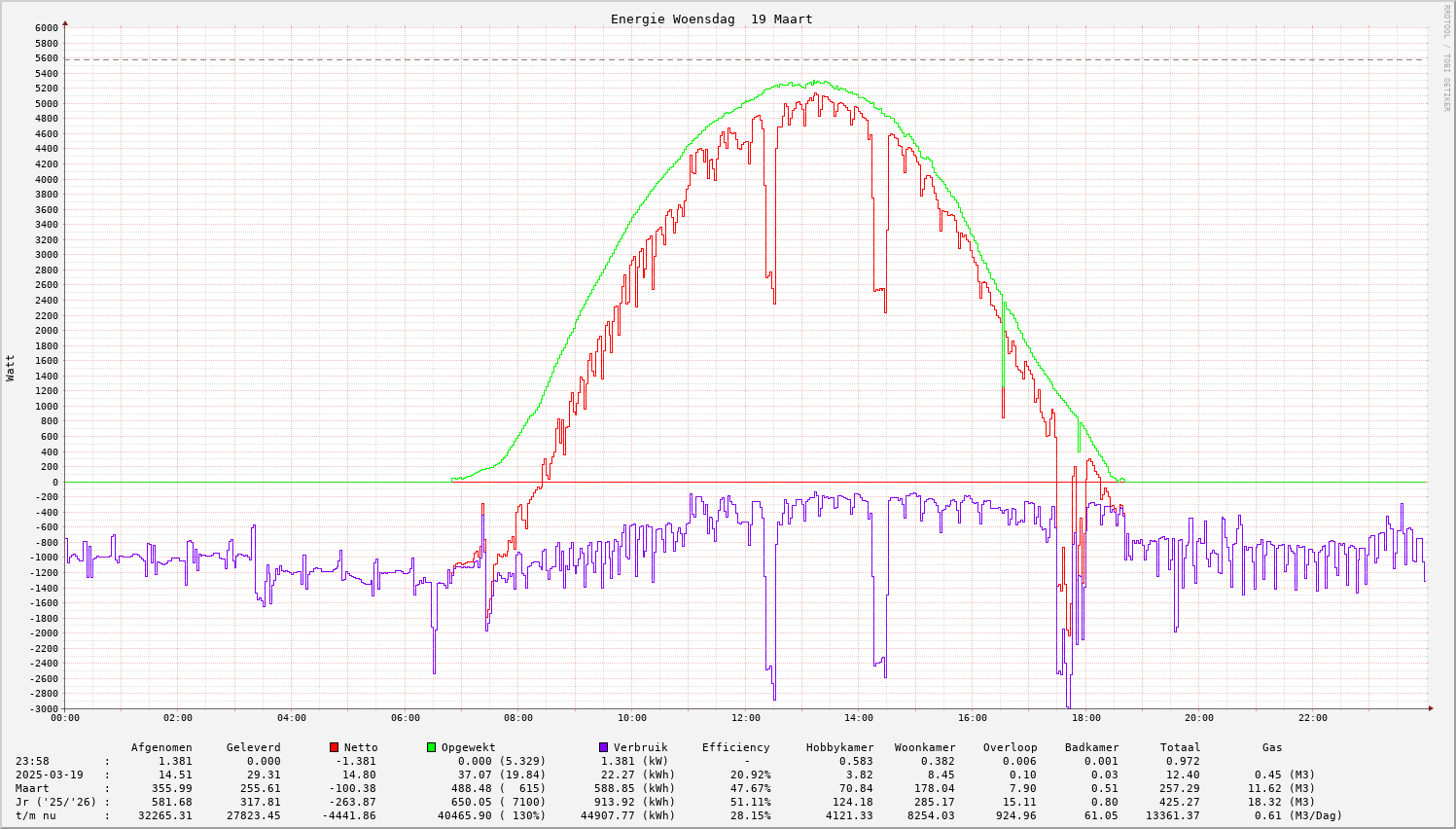Click the Afgenomen column header
The width and height of the screenshot is (1456, 829).
pos(161,747)
